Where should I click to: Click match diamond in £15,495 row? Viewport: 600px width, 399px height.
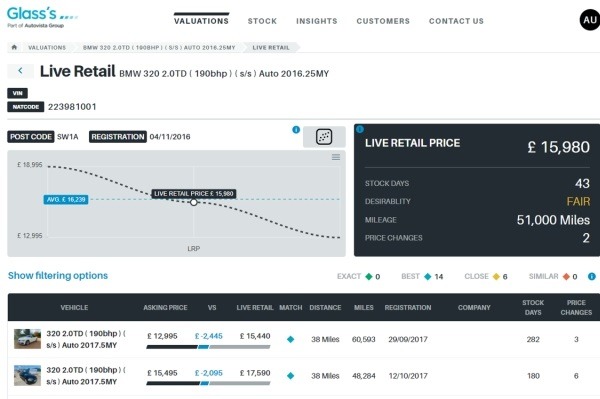pyautogui.click(x=290, y=376)
